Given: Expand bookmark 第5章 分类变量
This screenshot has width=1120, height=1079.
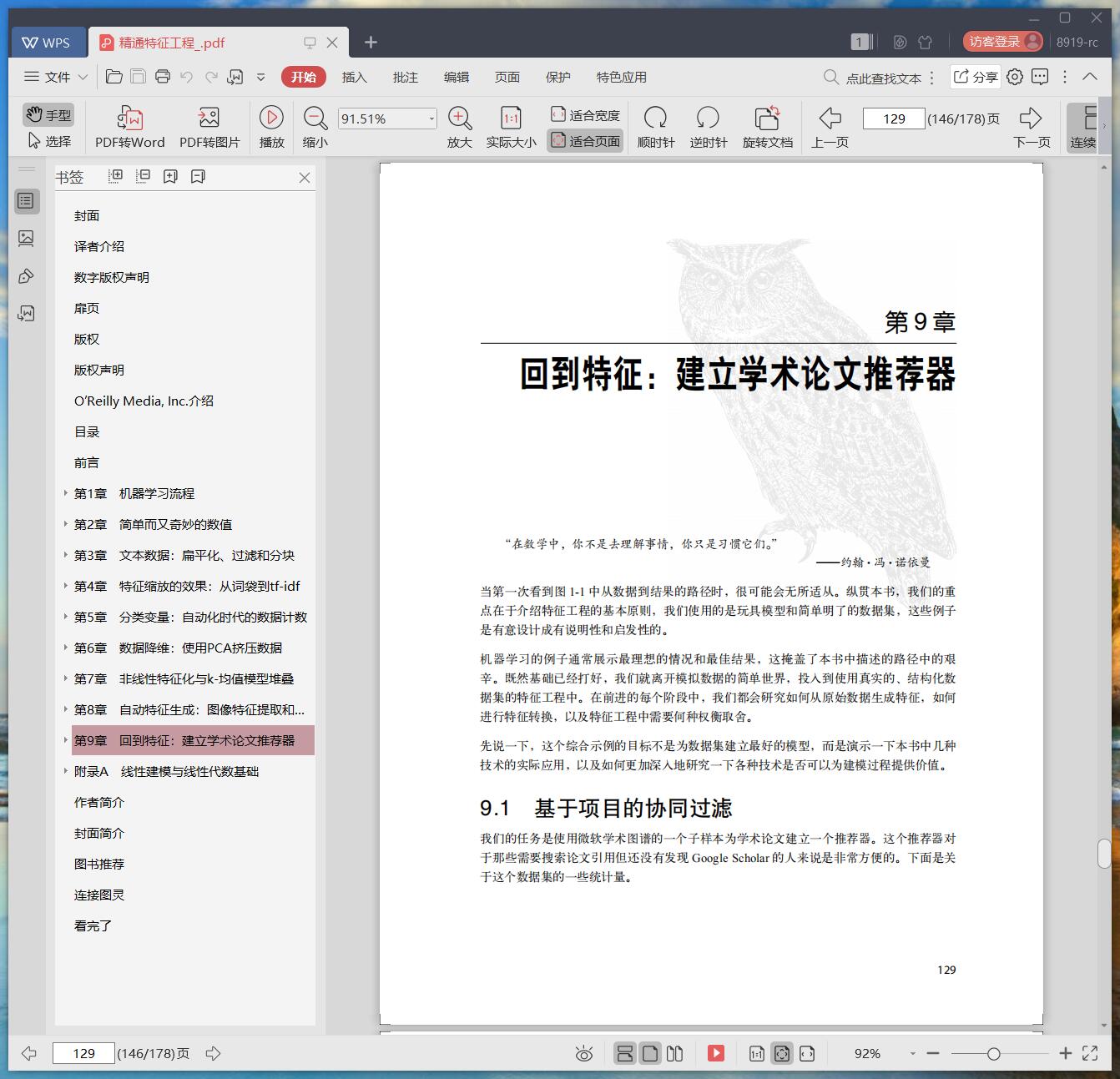Looking at the screenshot, I should 66,617.
